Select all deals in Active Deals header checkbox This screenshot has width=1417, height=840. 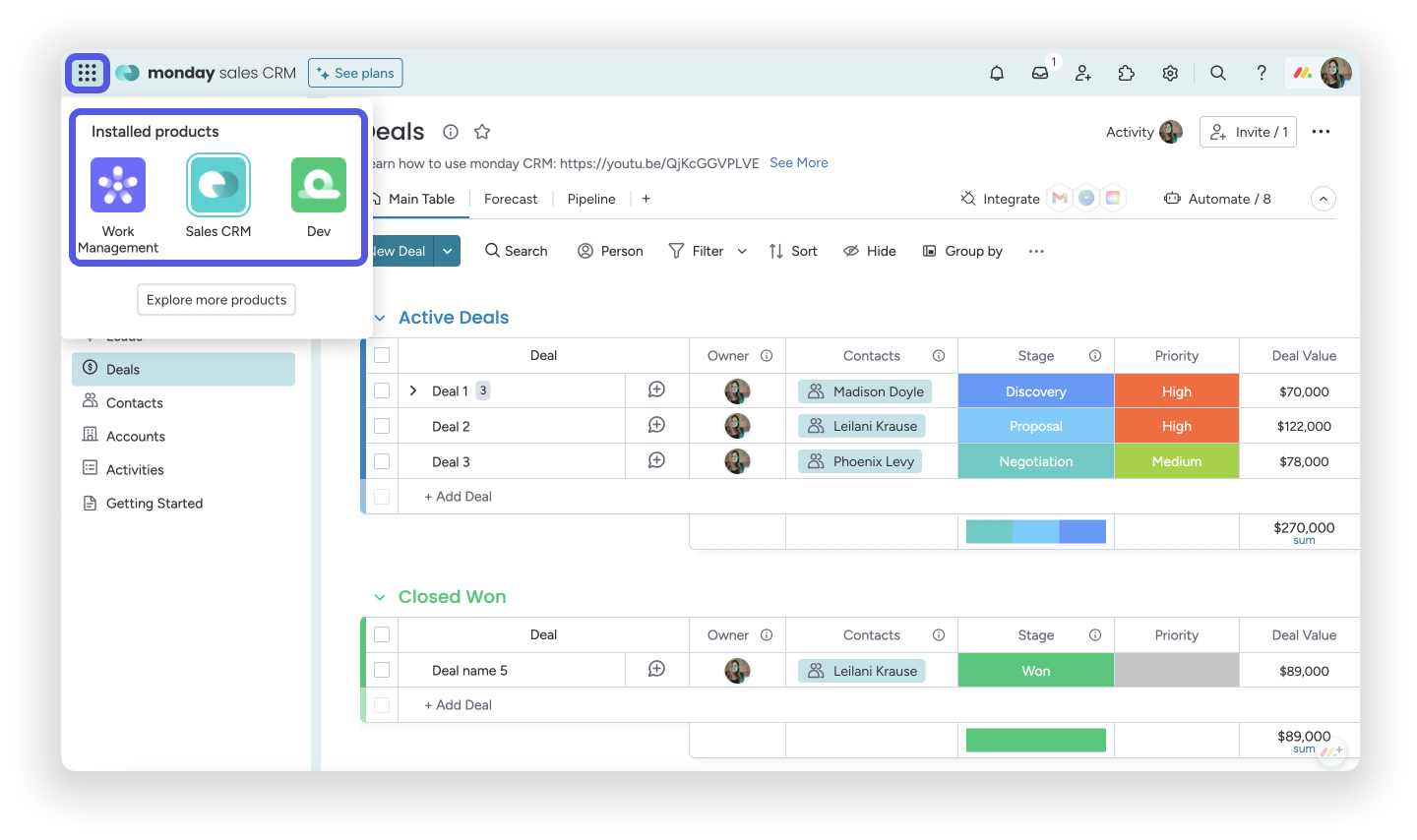pyautogui.click(x=382, y=356)
